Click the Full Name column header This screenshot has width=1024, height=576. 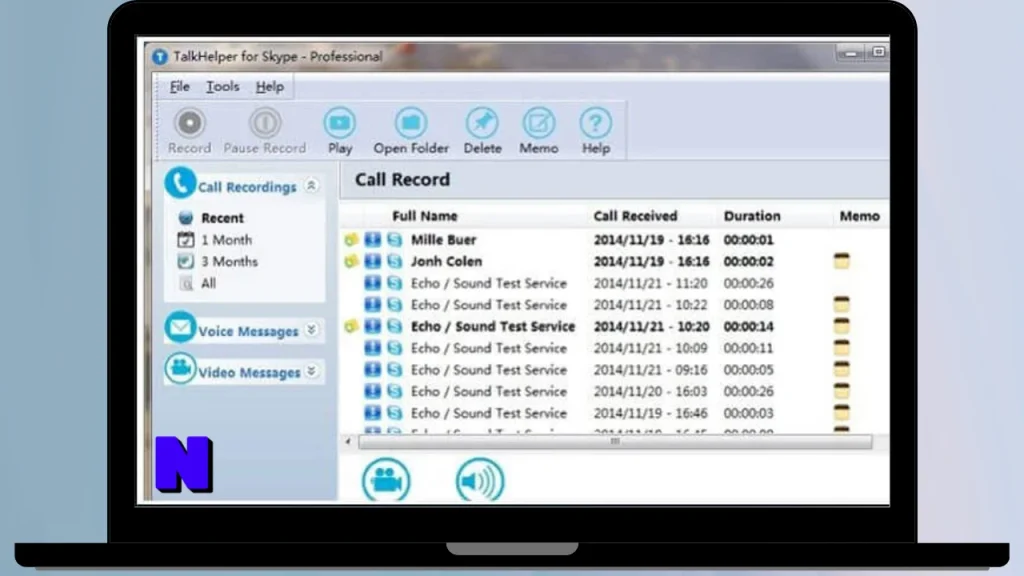424,216
